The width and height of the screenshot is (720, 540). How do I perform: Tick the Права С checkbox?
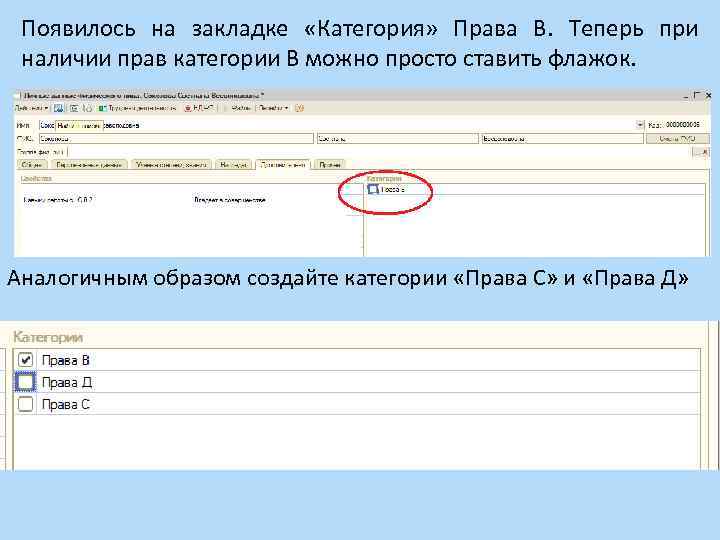click(25, 404)
